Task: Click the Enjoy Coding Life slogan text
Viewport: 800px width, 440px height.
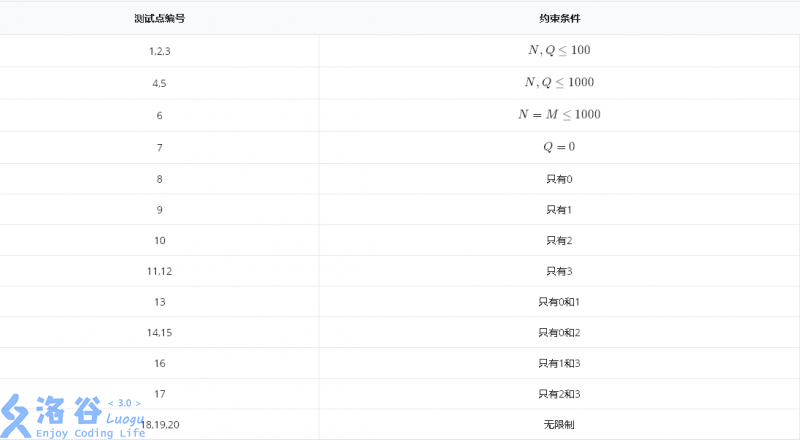Action: coord(91,433)
